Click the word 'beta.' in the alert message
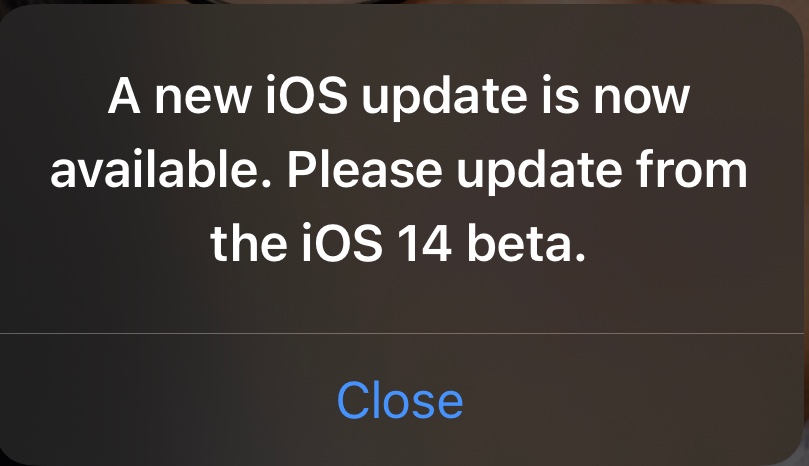 pyautogui.click(x=526, y=243)
